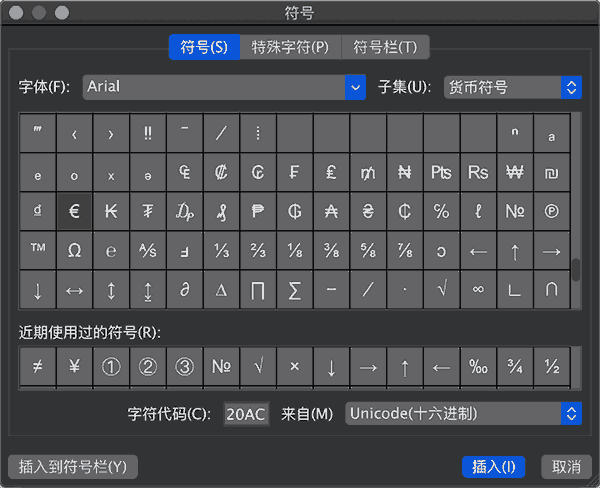Screen dimensions: 600x488
Task: Click the 取消 button
Action: (566, 467)
